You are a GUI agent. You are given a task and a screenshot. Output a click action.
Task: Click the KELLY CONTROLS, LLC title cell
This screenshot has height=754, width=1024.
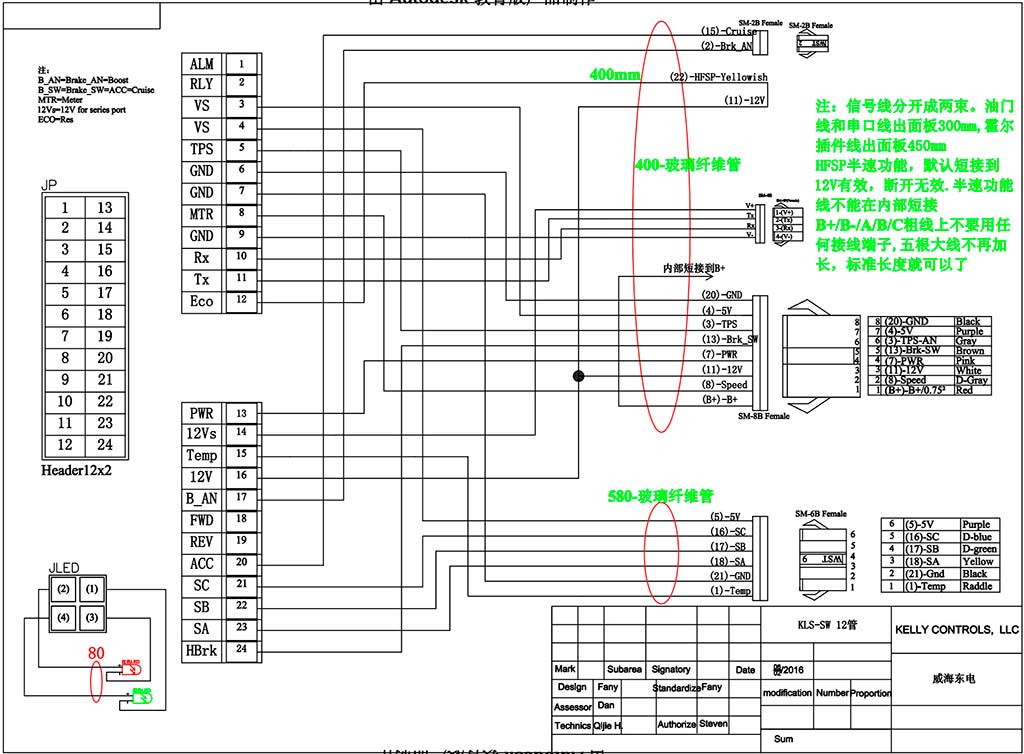click(956, 630)
